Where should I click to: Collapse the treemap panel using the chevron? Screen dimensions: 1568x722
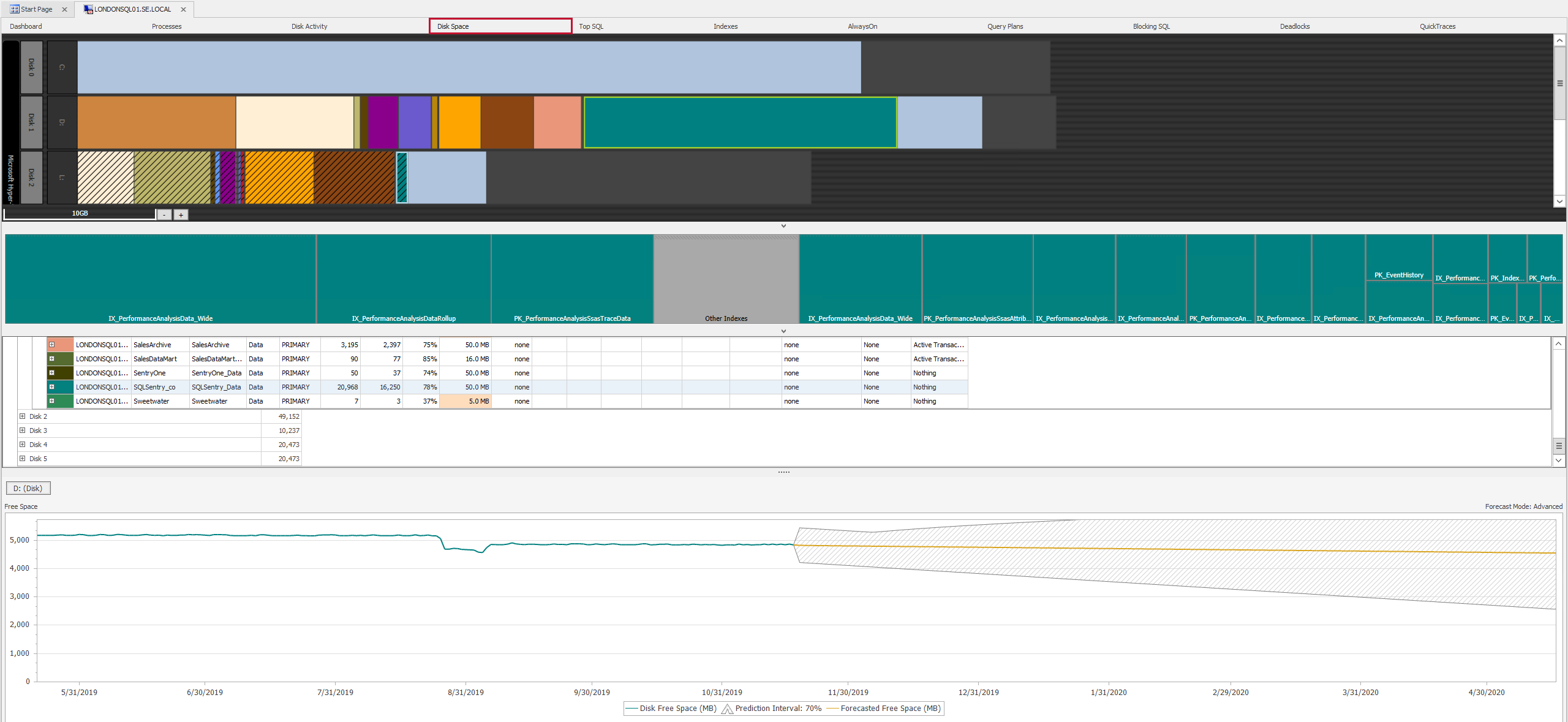(x=783, y=331)
